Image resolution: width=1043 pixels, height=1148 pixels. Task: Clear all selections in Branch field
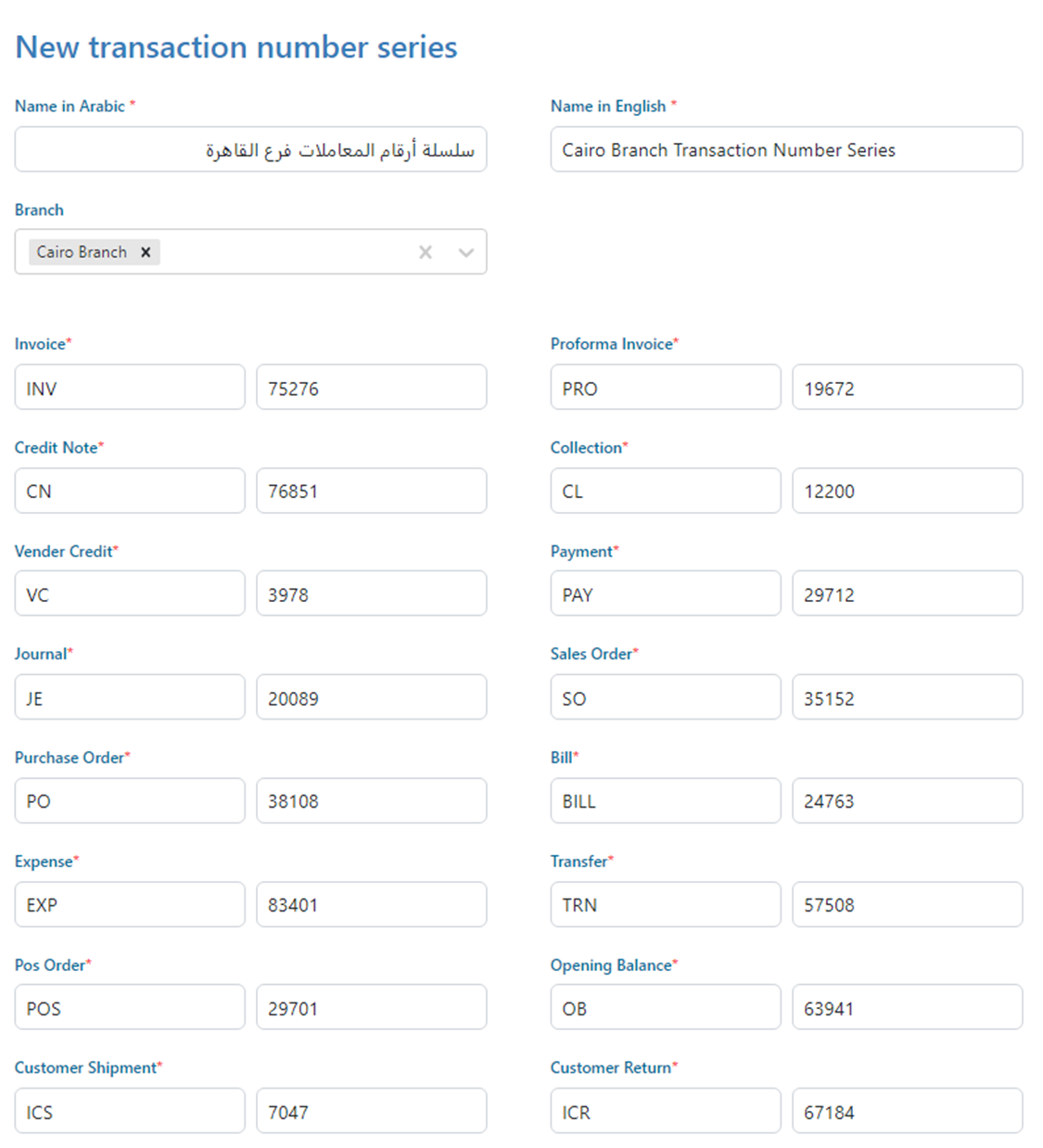(426, 252)
